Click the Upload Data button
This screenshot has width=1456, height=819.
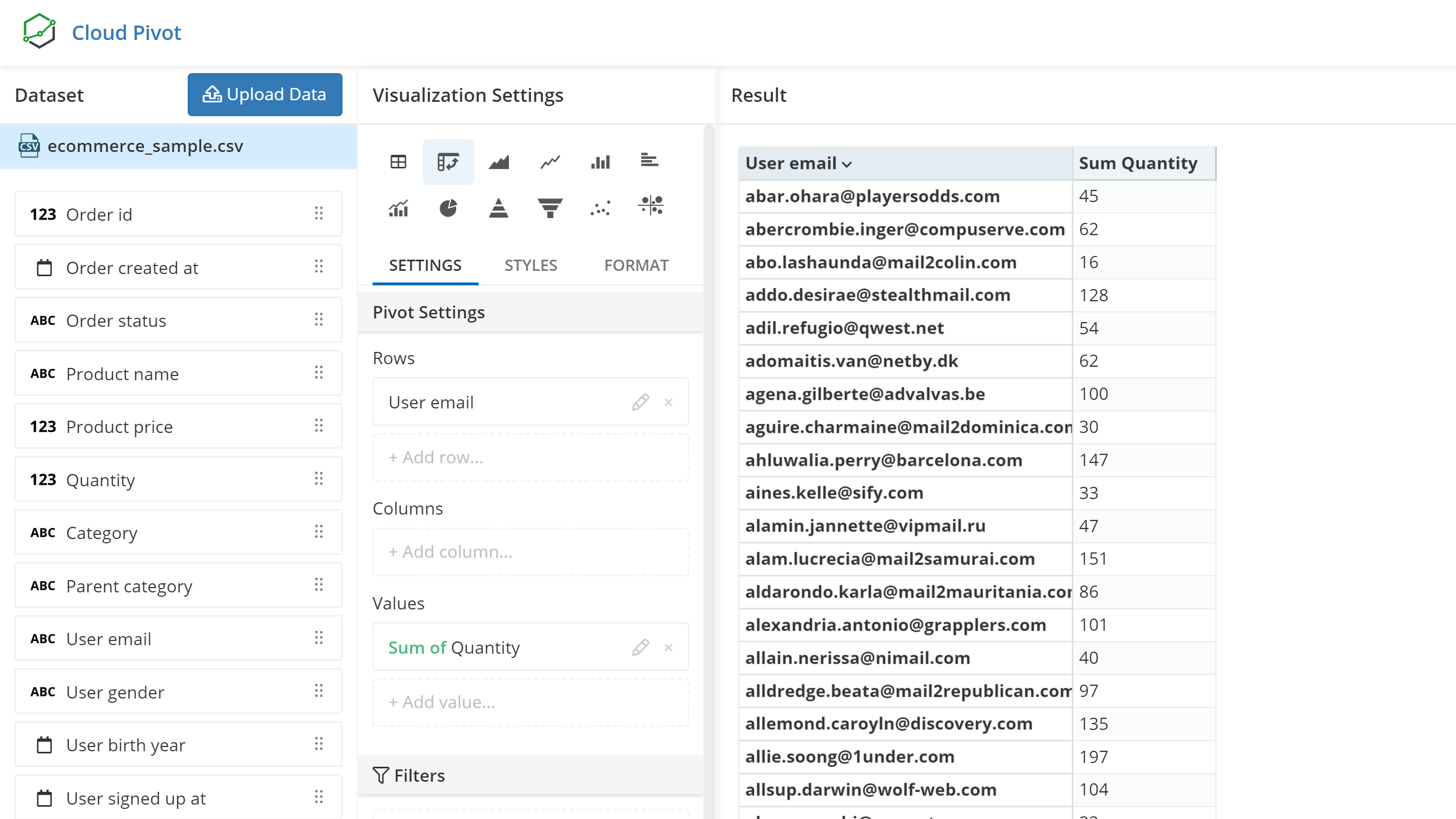pyautogui.click(x=264, y=94)
